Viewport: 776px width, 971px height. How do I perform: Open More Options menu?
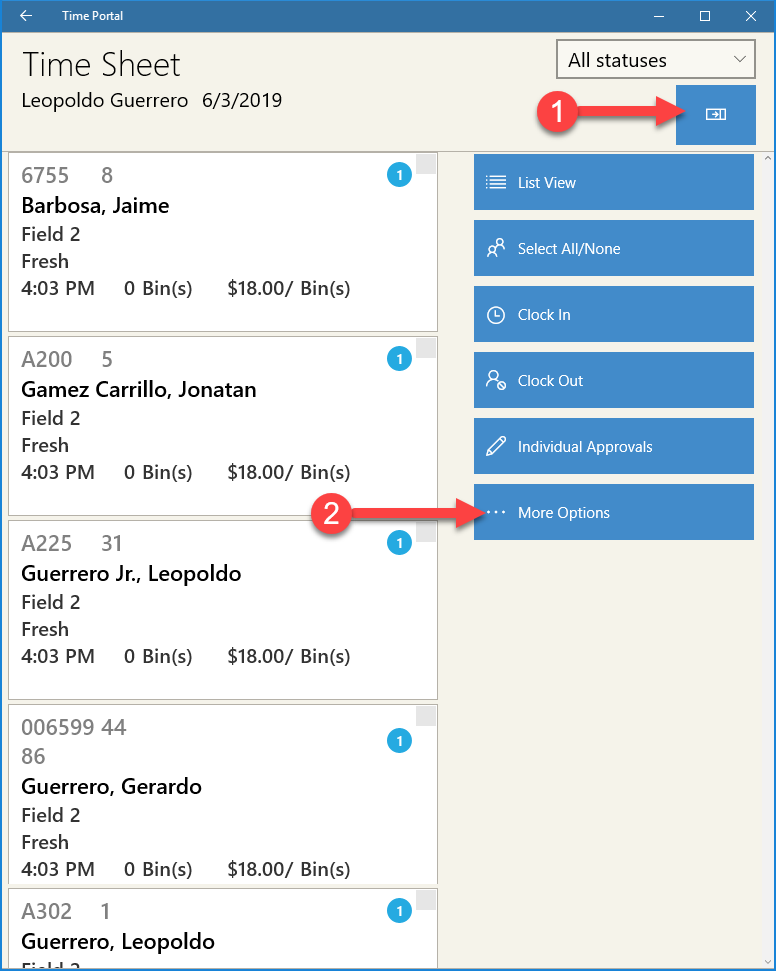click(614, 512)
